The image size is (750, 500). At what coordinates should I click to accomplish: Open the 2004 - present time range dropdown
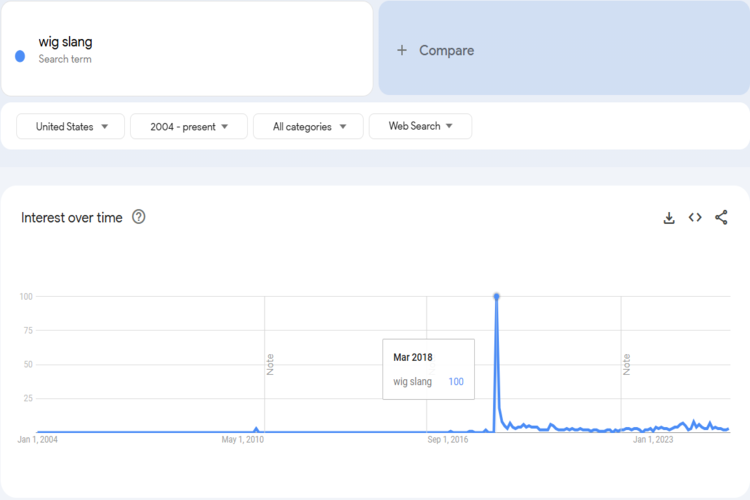pos(189,126)
